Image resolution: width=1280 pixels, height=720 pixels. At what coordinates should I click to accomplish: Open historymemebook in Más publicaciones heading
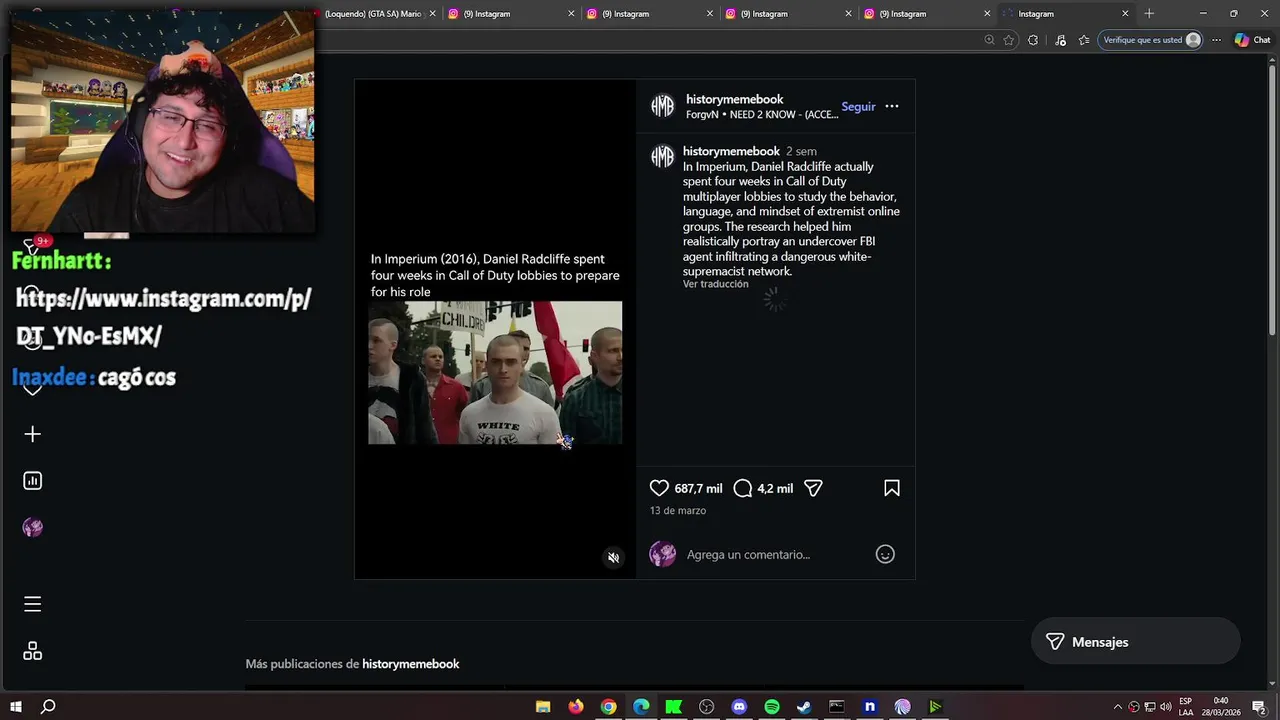(x=410, y=664)
